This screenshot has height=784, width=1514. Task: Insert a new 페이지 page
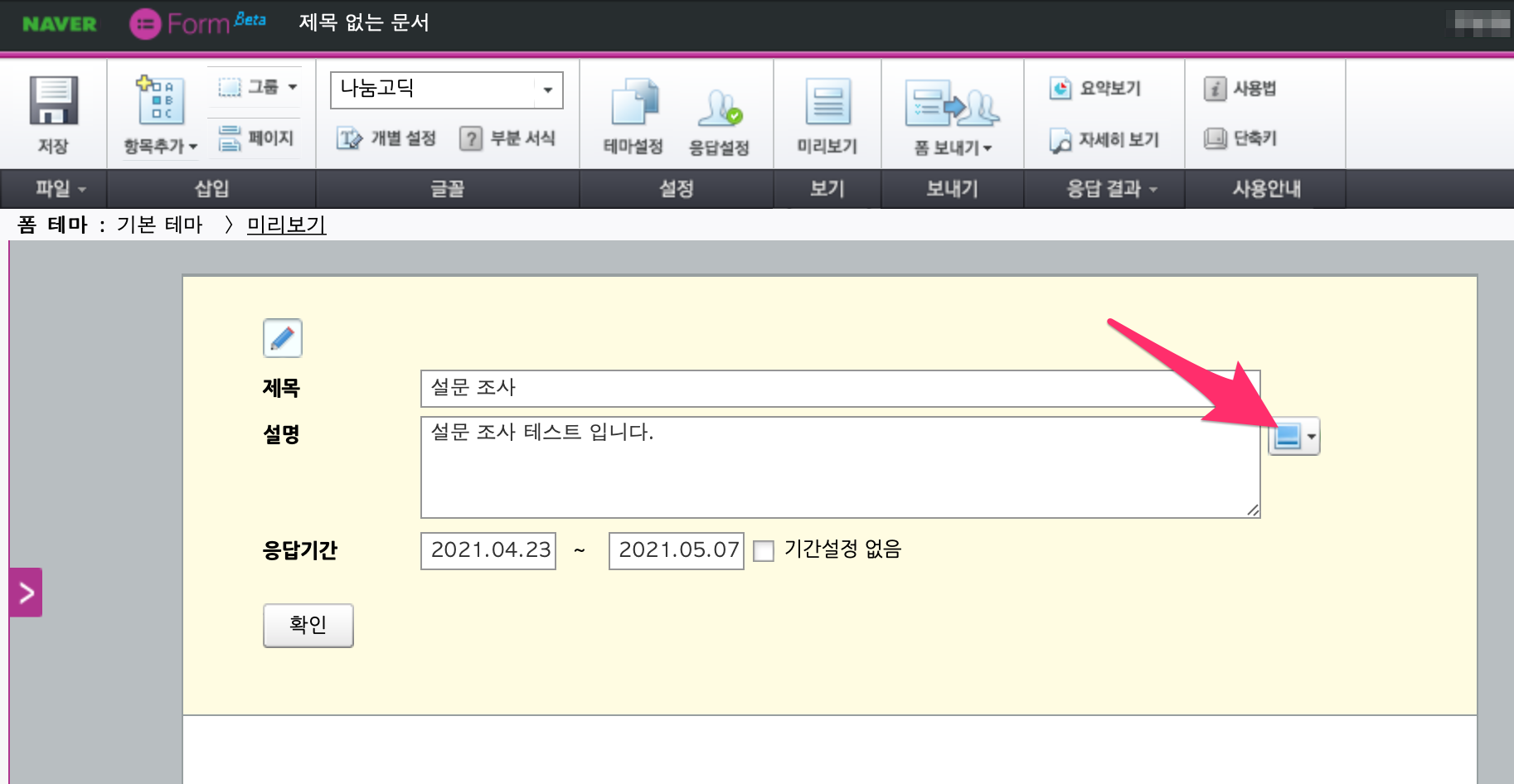(256, 138)
